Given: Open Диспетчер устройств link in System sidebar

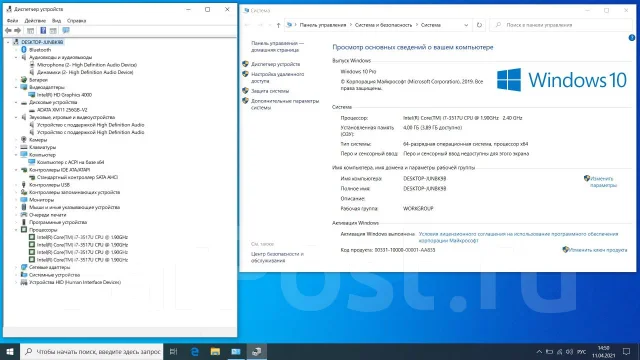Looking at the screenshot, I should pyautogui.click(x=276, y=64).
